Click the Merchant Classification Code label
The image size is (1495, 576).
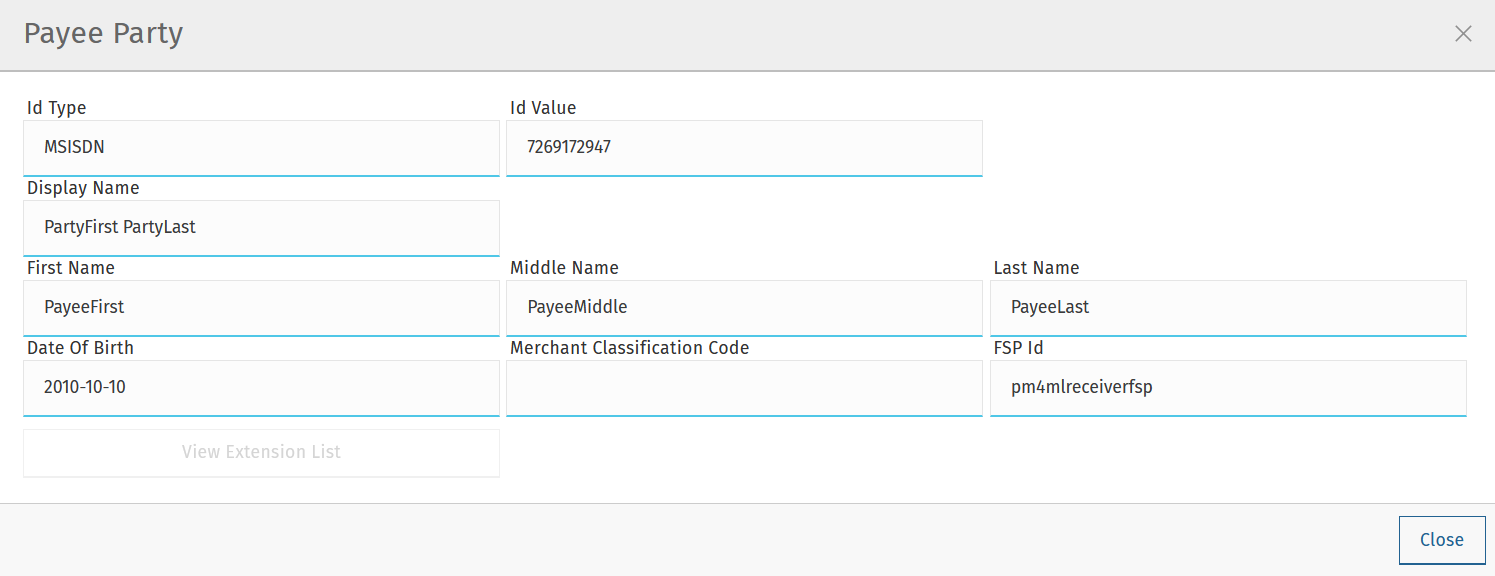tap(629, 348)
